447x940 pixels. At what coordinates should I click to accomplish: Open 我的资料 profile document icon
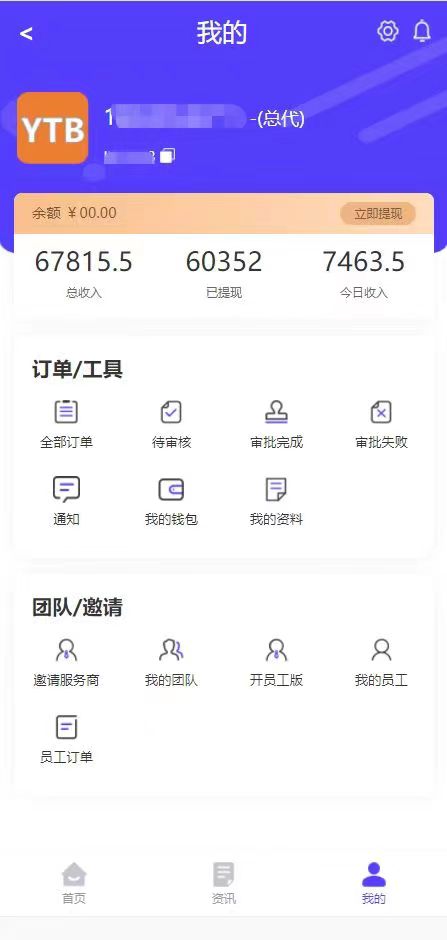(x=276, y=489)
